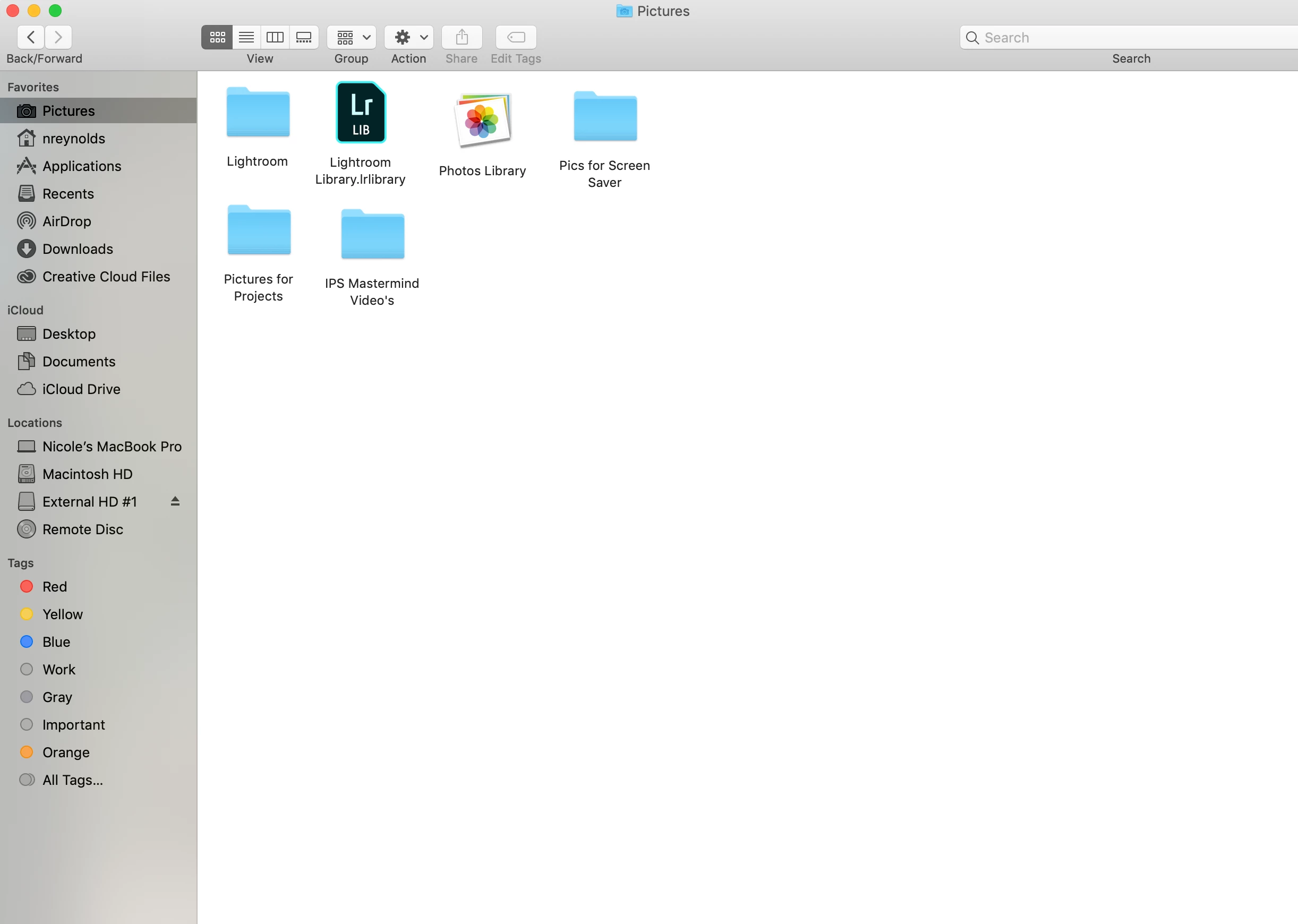Open All Tags… in sidebar
This screenshot has height=924, width=1298.
(x=72, y=780)
